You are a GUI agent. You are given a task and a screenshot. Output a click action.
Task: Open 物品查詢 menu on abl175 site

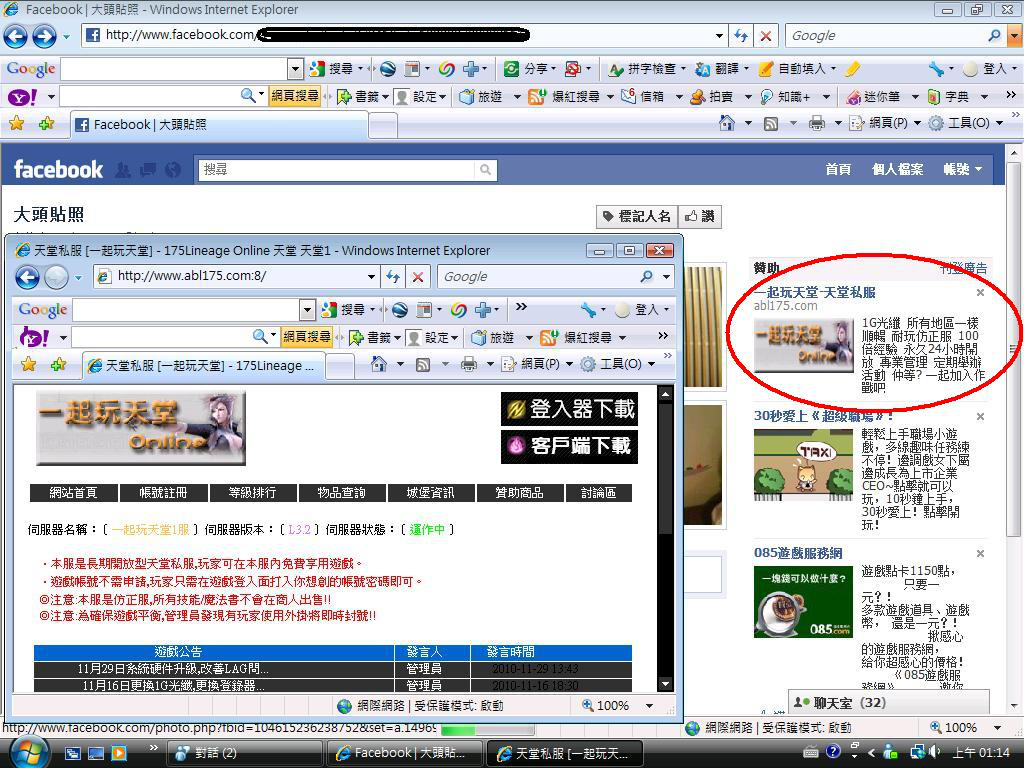point(342,493)
